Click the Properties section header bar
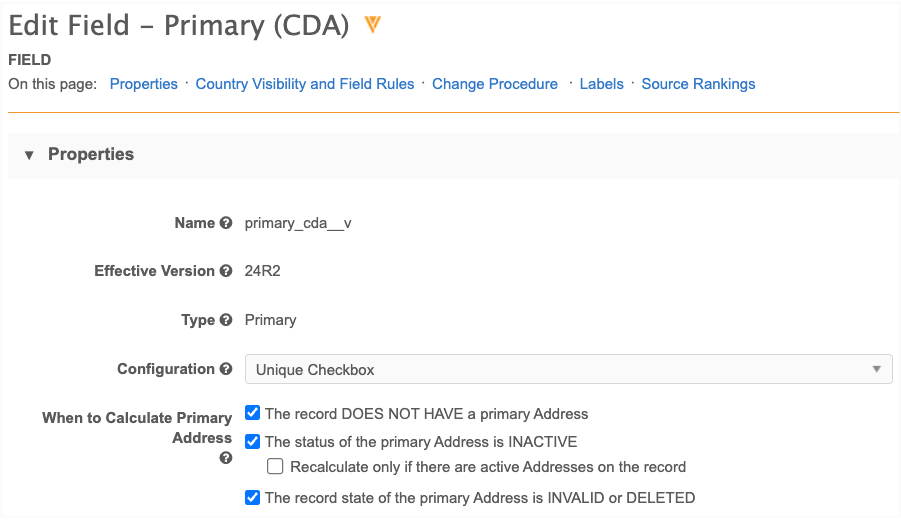 pyautogui.click(x=450, y=155)
